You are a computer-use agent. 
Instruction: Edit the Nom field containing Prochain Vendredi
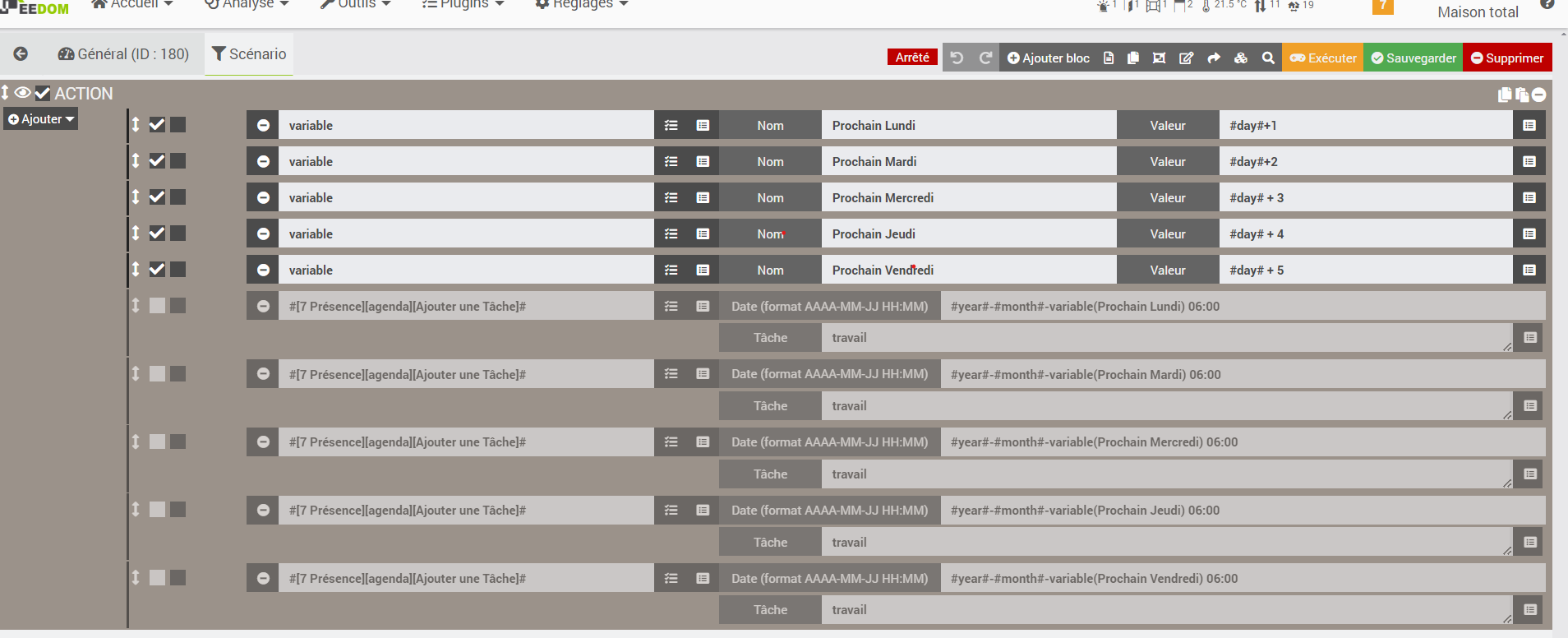click(969, 270)
